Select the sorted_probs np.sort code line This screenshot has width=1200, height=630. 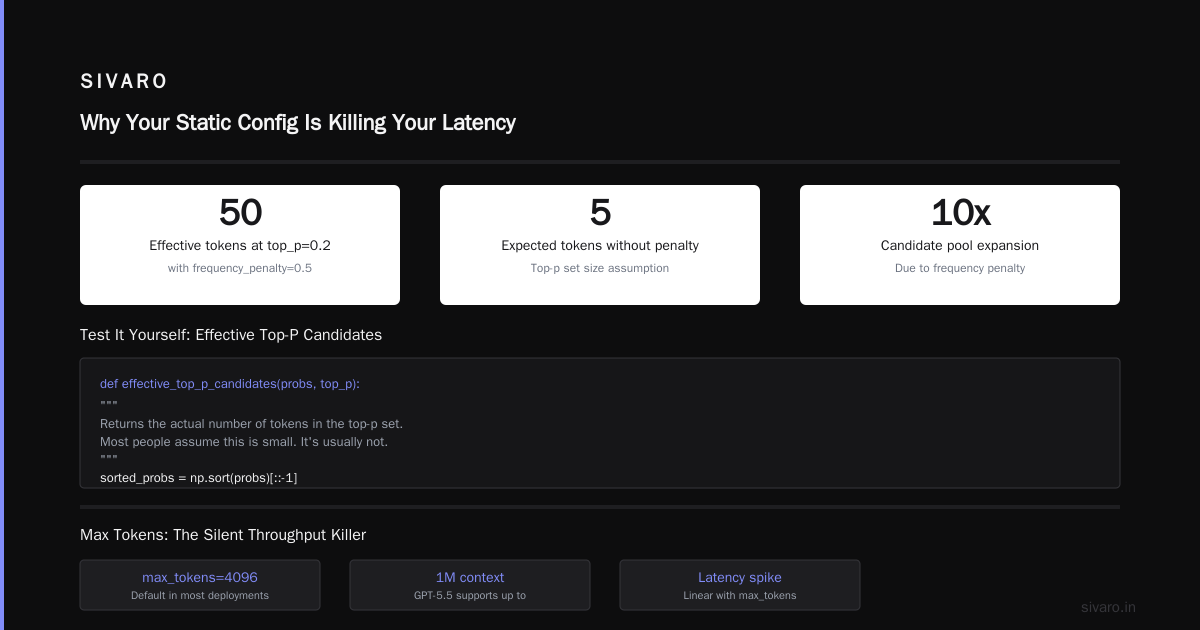point(198,478)
